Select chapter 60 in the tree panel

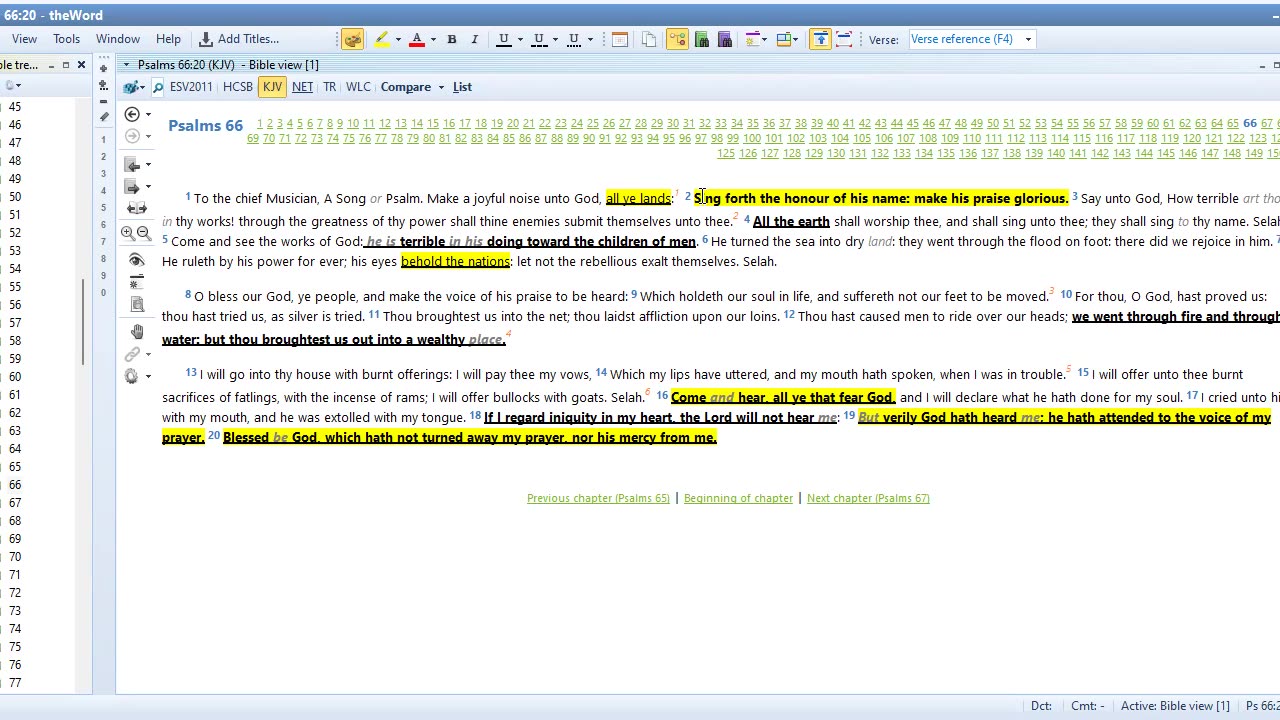(15, 377)
